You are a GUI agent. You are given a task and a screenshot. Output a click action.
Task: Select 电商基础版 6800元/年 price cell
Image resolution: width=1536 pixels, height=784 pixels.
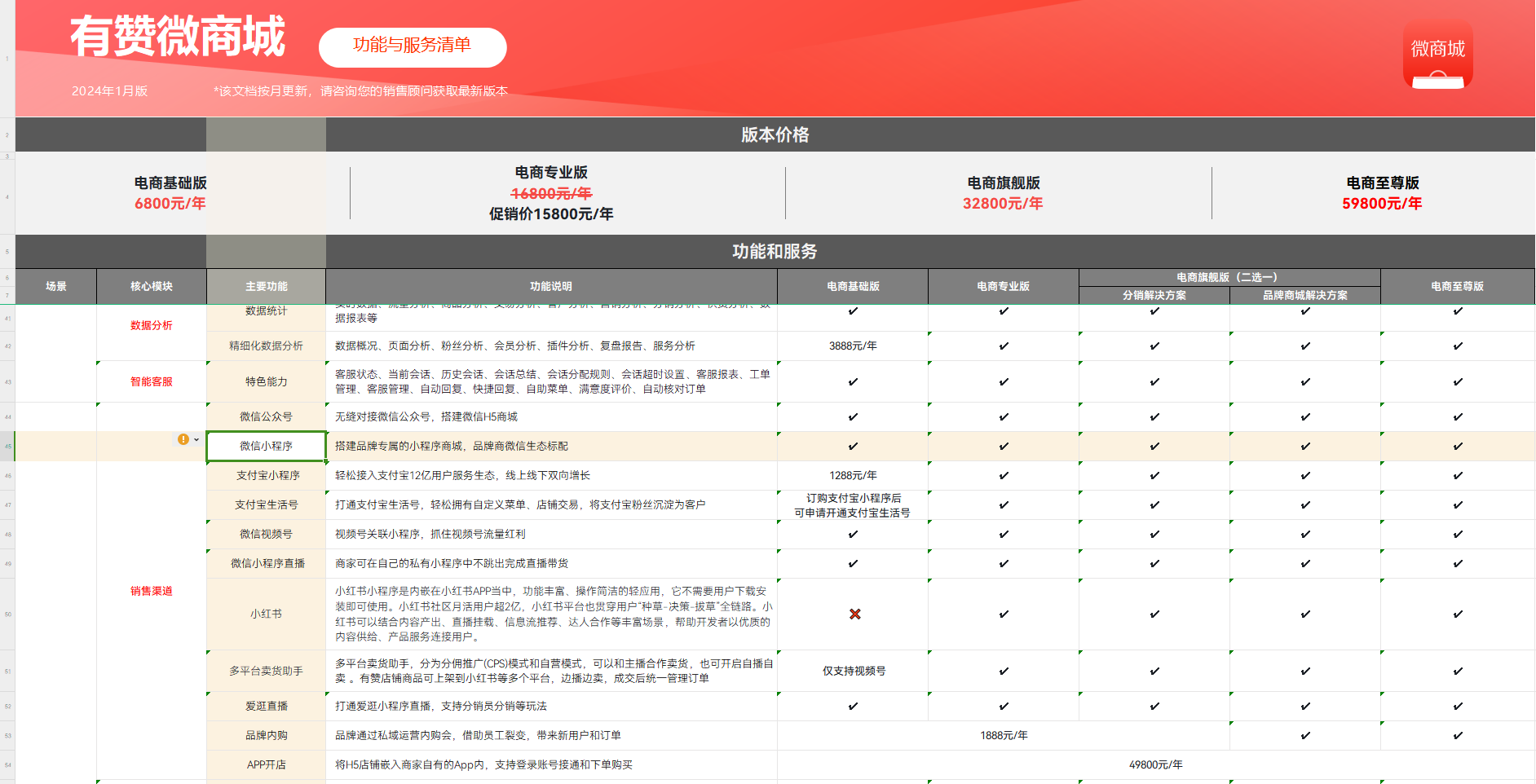coord(170,193)
